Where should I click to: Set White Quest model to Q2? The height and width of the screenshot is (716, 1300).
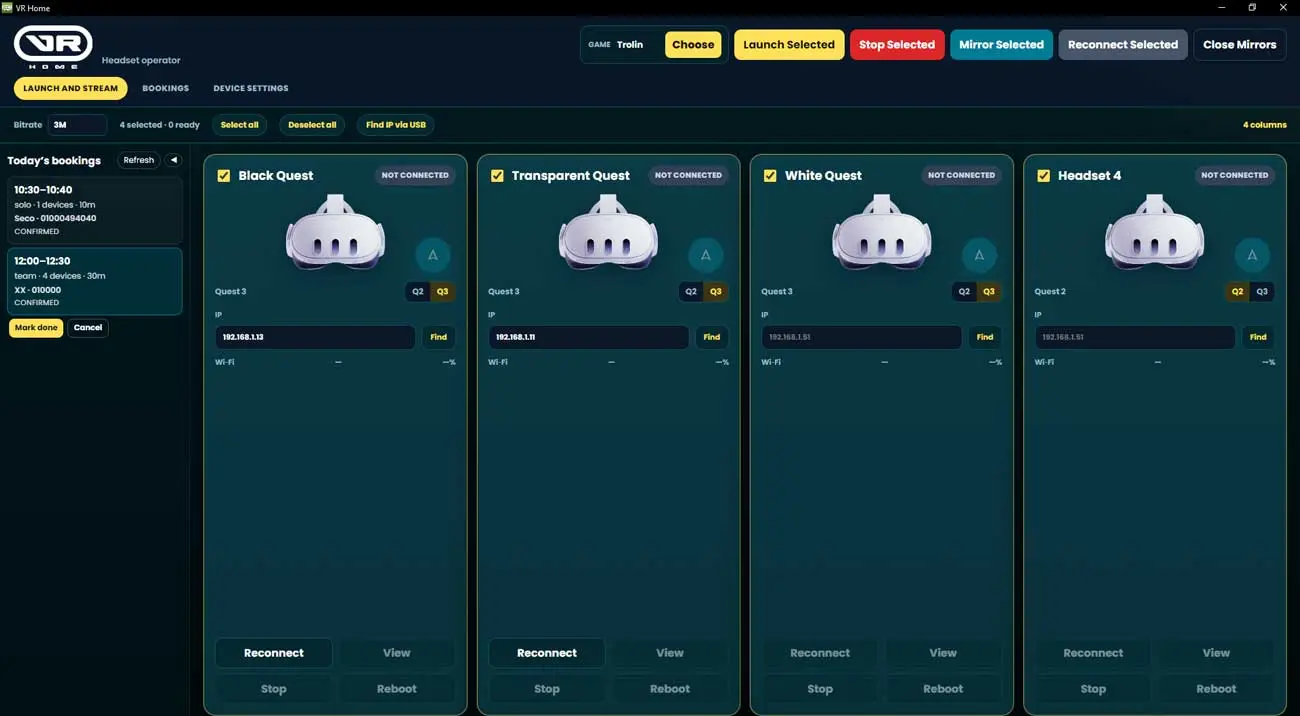pyautogui.click(x=964, y=292)
